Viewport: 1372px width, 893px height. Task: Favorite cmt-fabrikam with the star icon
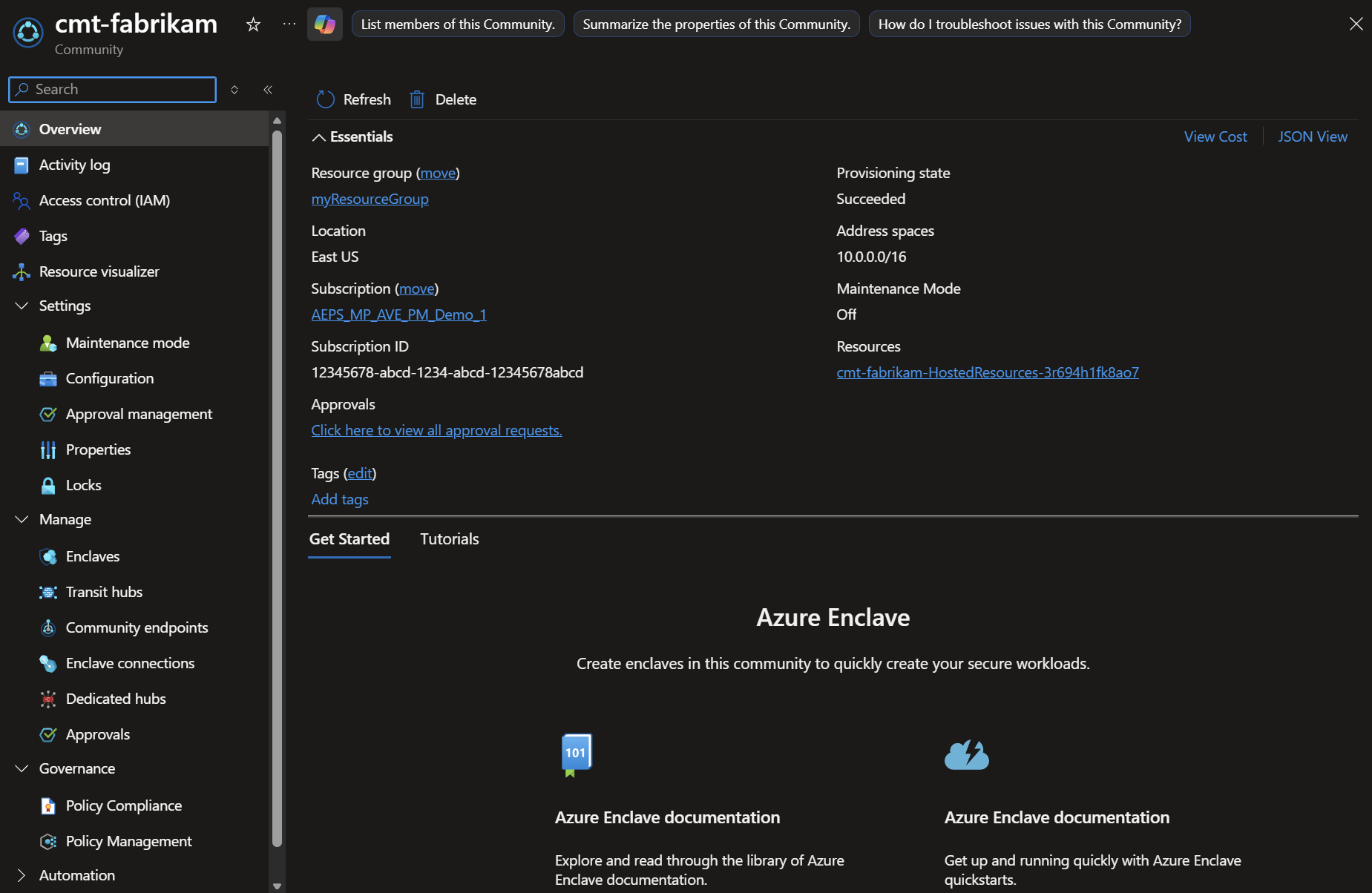(253, 24)
